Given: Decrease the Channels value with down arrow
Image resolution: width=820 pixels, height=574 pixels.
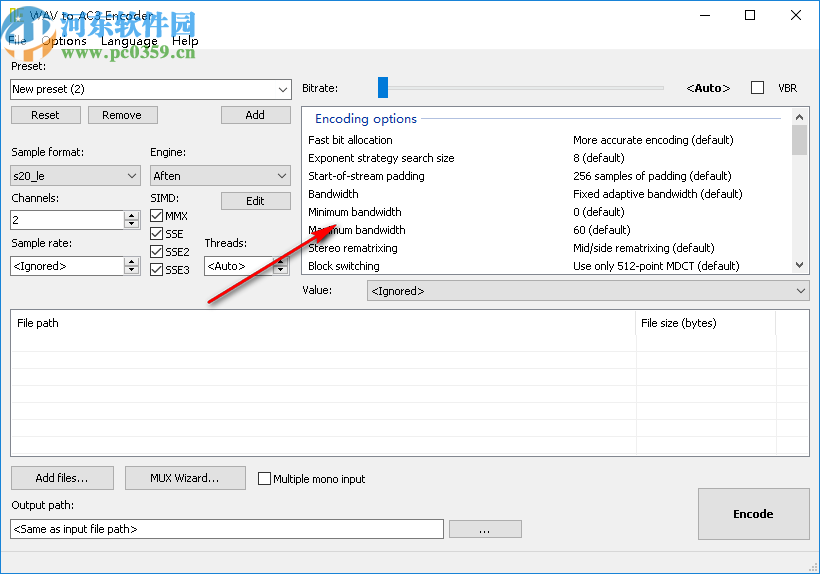Looking at the screenshot, I should tap(132, 225).
